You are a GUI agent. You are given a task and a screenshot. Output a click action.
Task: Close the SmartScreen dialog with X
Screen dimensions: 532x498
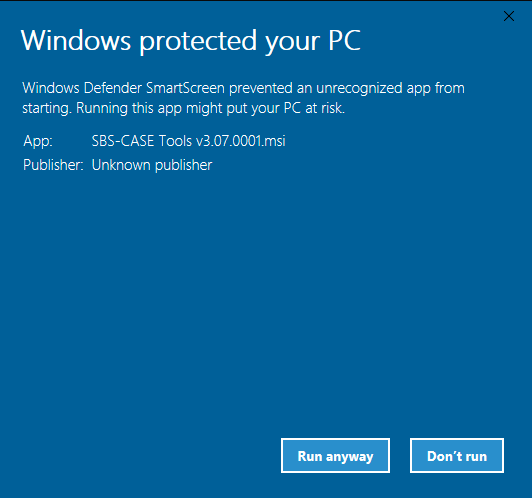tap(509, 16)
